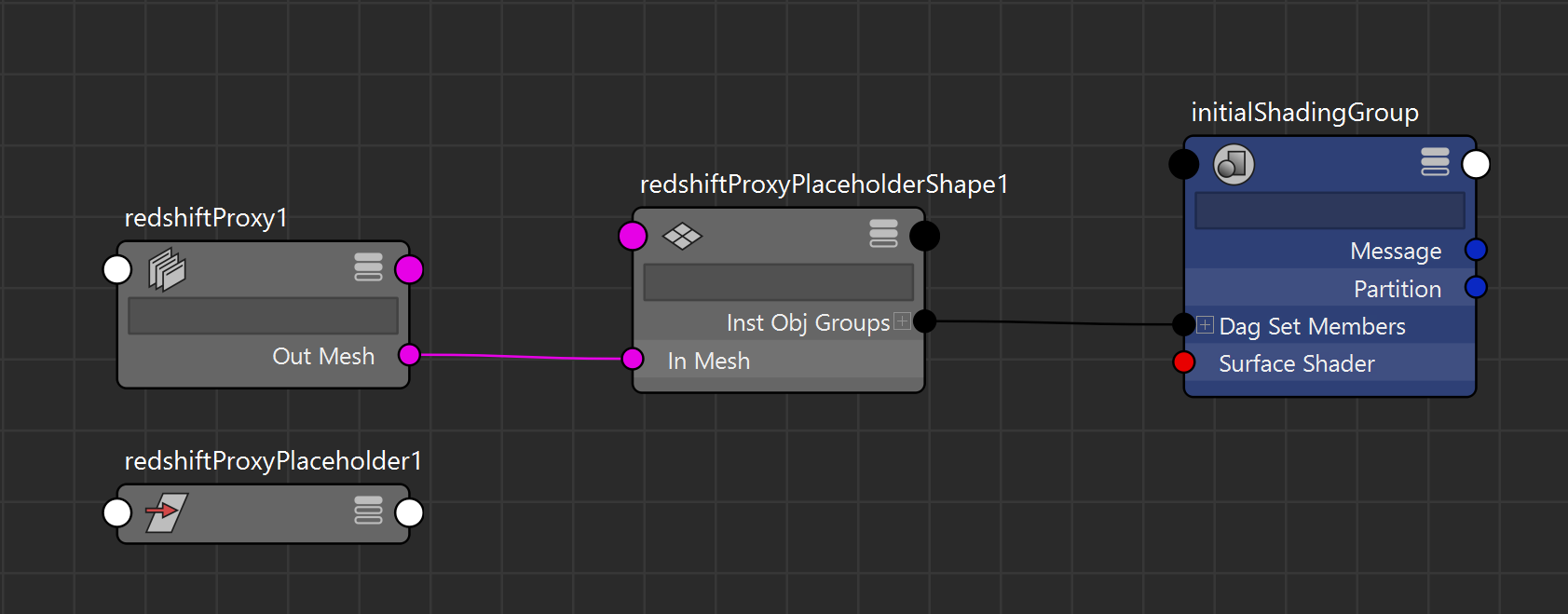Select the redshiftProxyPlaceholder1 node title
The width and height of the screenshot is (1568, 614).
click(x=273, y=460)
